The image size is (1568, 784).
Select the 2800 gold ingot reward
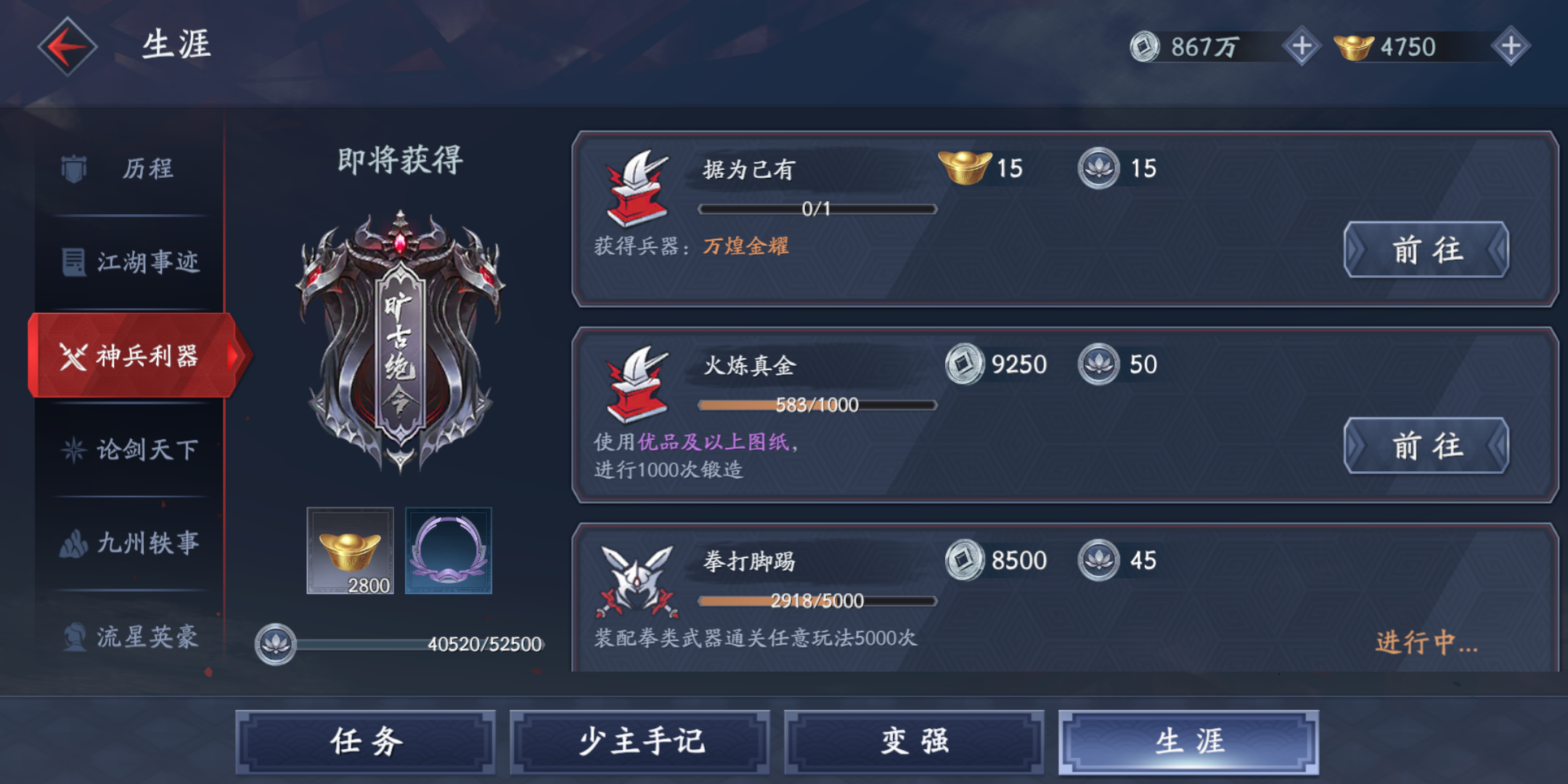[350, 550]
